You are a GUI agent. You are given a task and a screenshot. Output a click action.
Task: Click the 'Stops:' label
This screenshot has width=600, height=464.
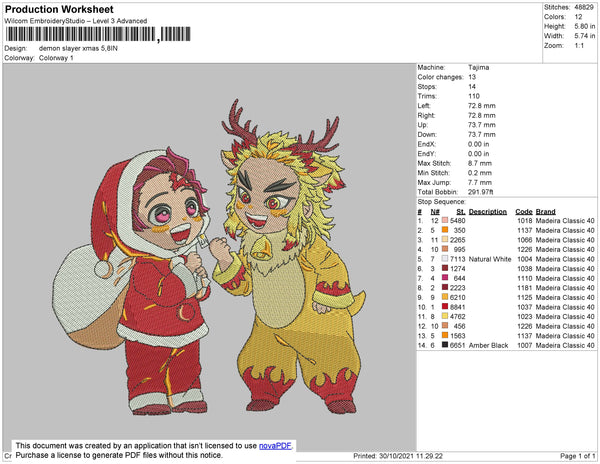[427, 86]
